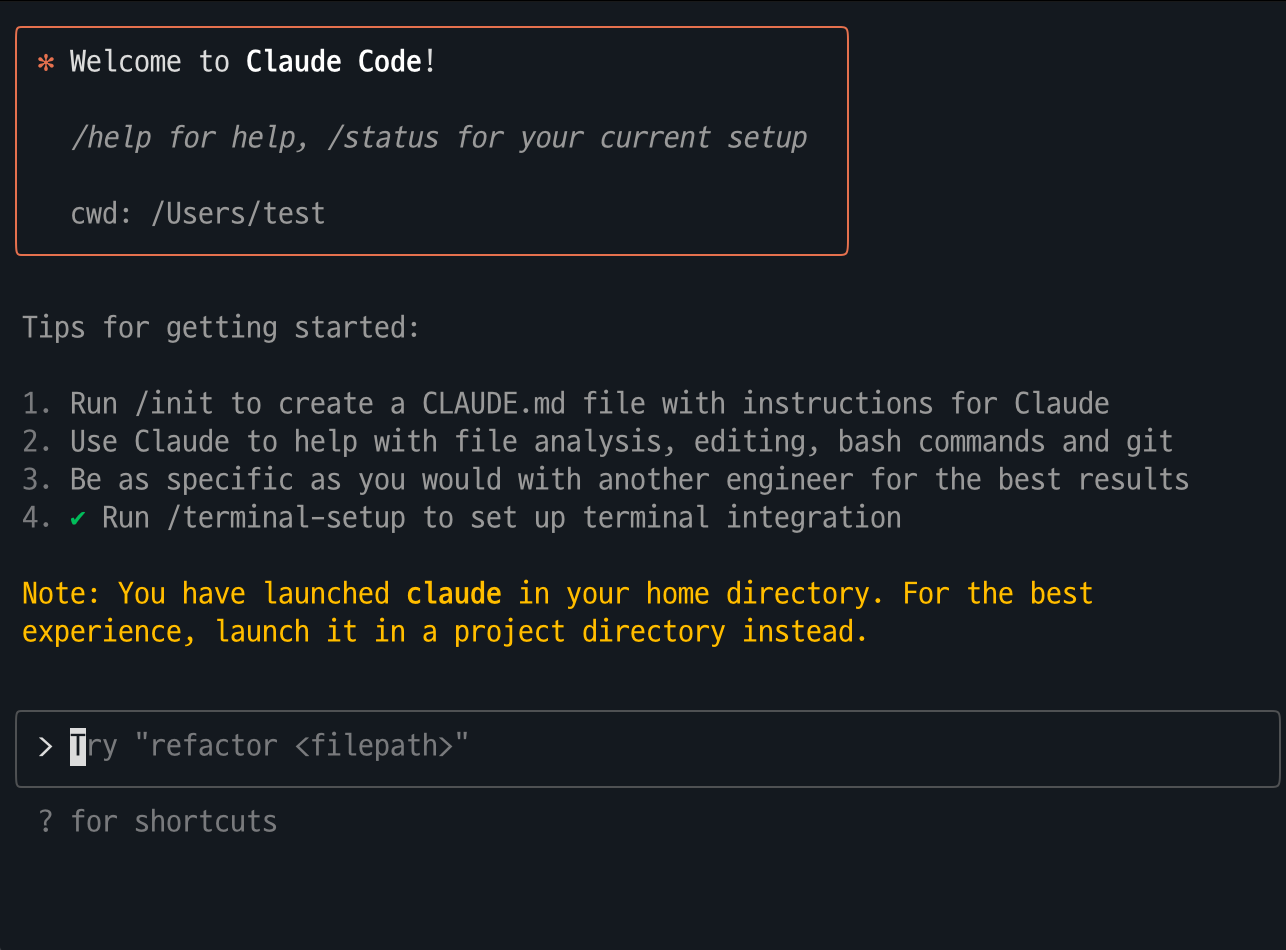This screenshot has height=950, width=1286.
Task: Click the highlighted cursor block on T
Action: 78,746
